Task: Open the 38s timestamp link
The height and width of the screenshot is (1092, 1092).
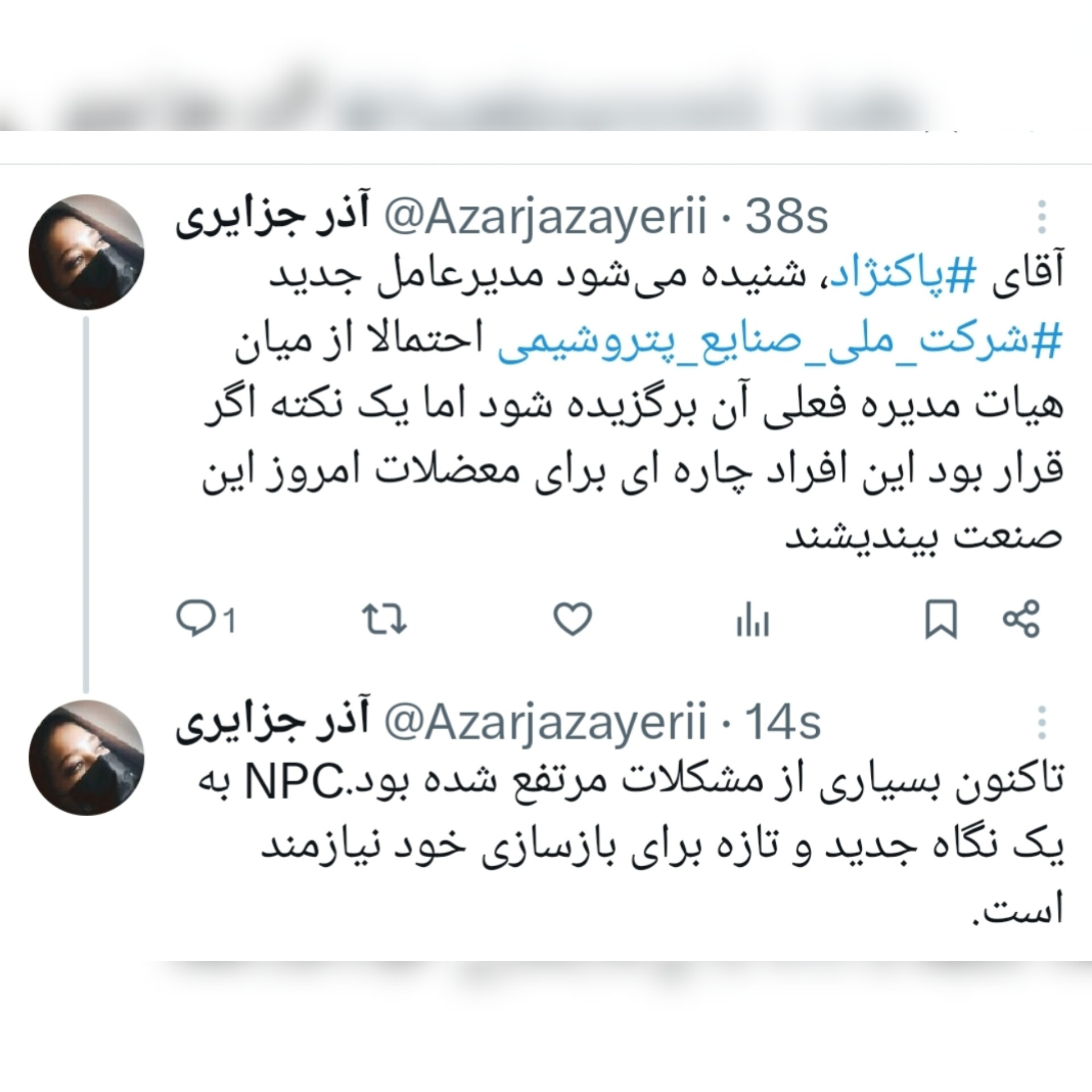Action: pos(787,216)
